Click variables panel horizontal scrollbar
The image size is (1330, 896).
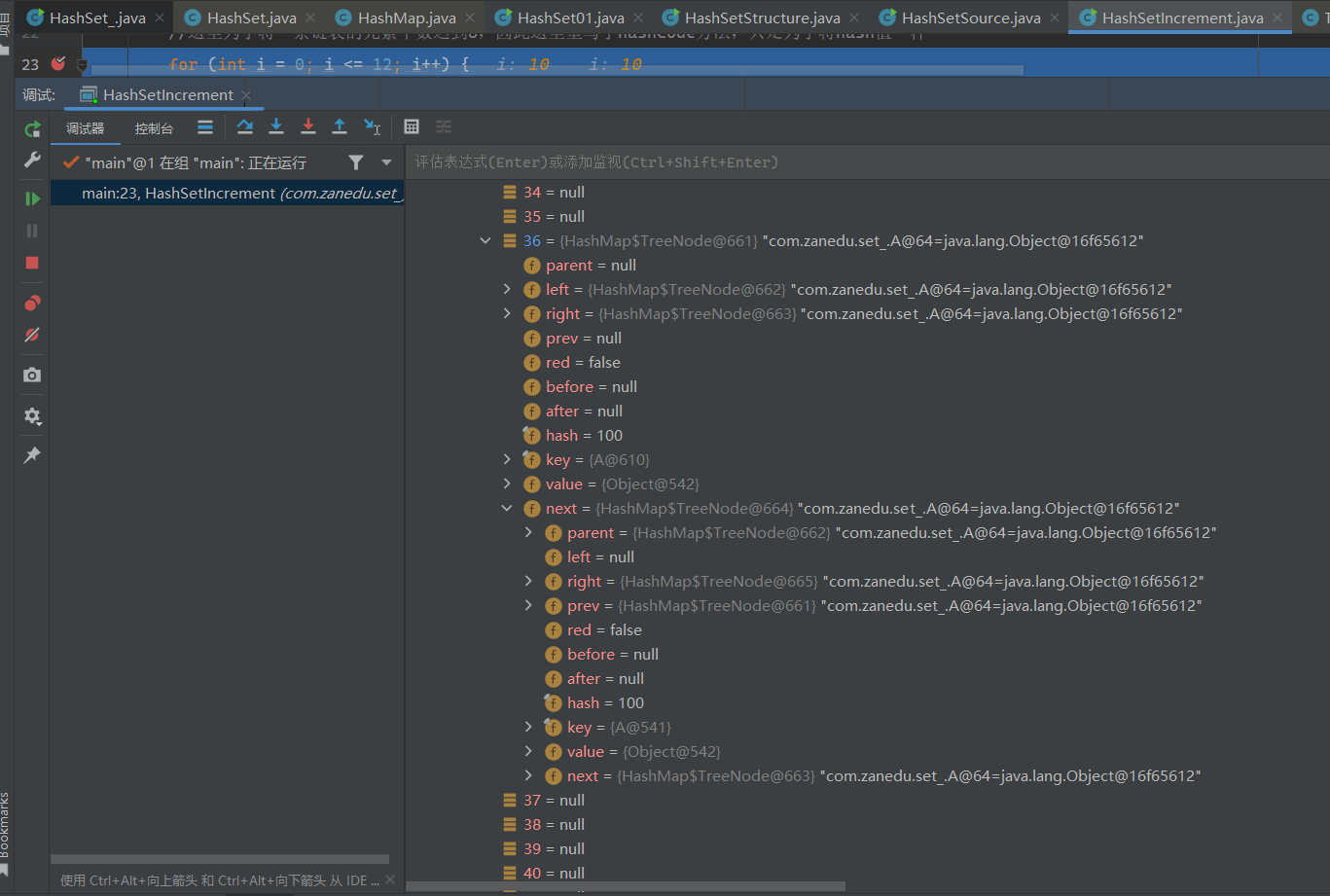[x=626, y=886]
